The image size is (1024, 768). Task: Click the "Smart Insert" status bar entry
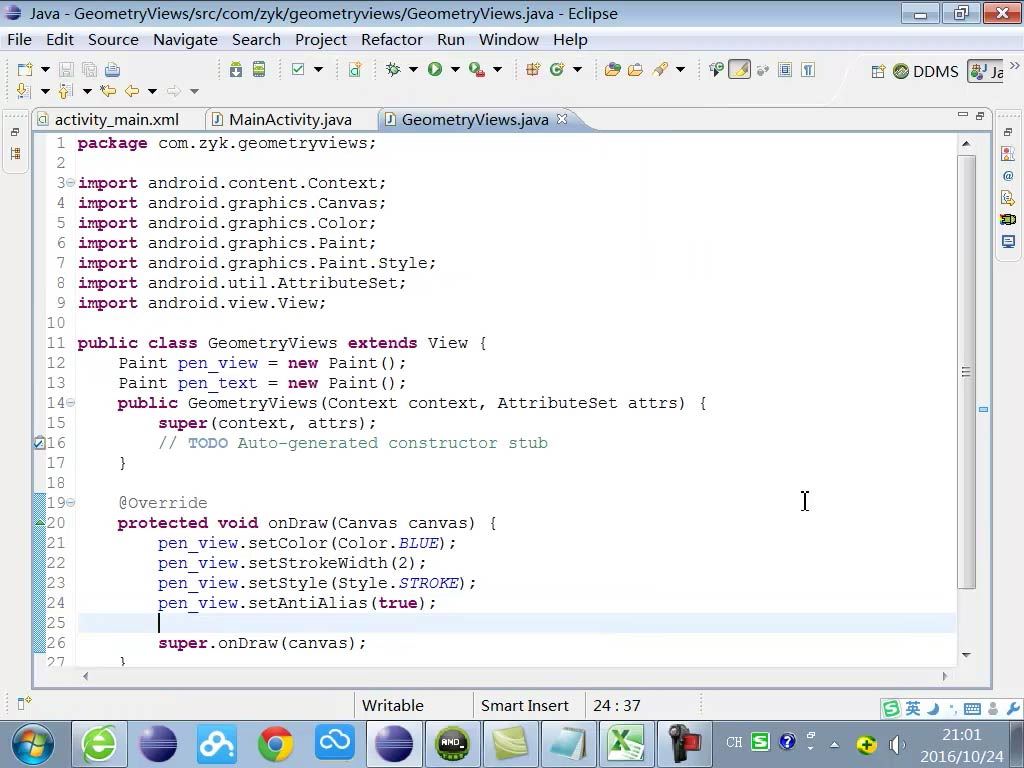pos(524,705)
